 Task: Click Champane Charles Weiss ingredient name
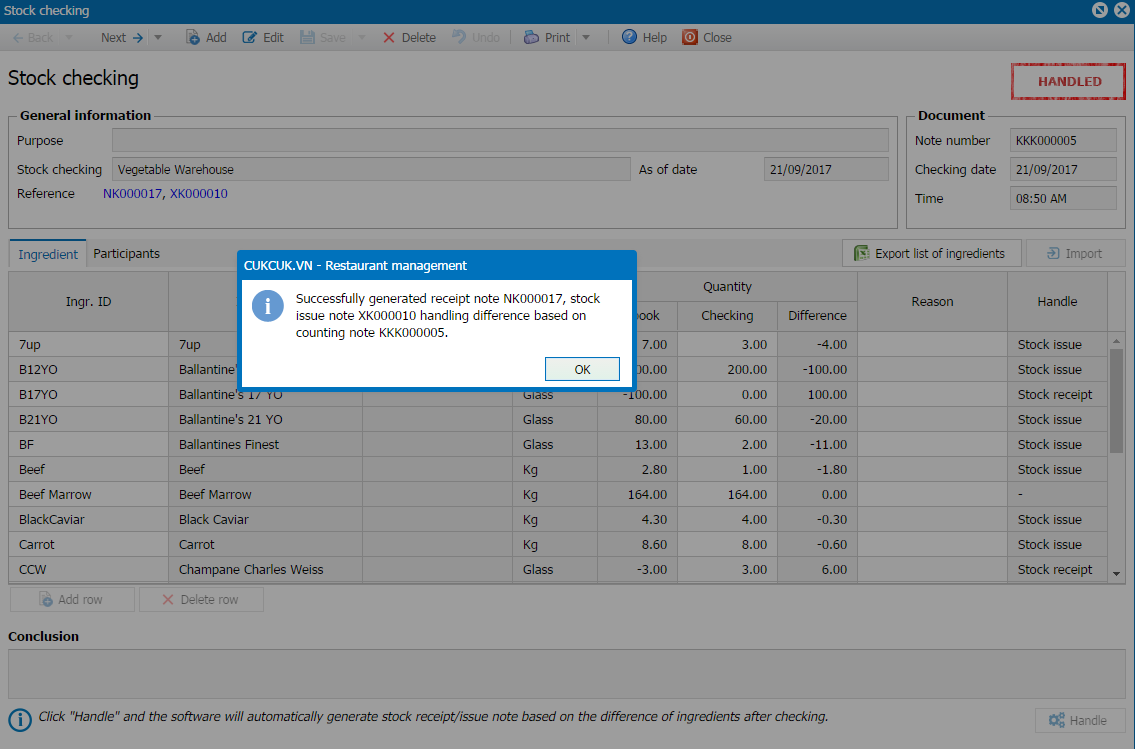[x=251, y=570]
